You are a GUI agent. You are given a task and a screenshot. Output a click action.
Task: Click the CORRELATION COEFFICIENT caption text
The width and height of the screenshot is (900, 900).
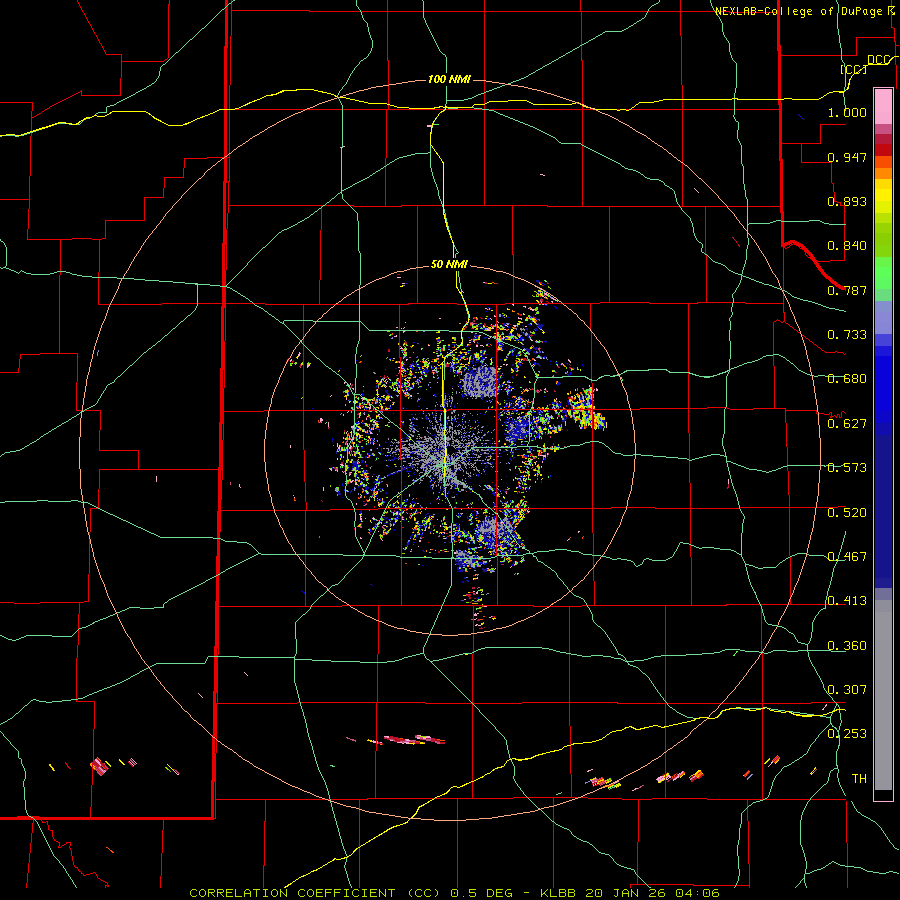pyautogui.click(x=292, y=893)
